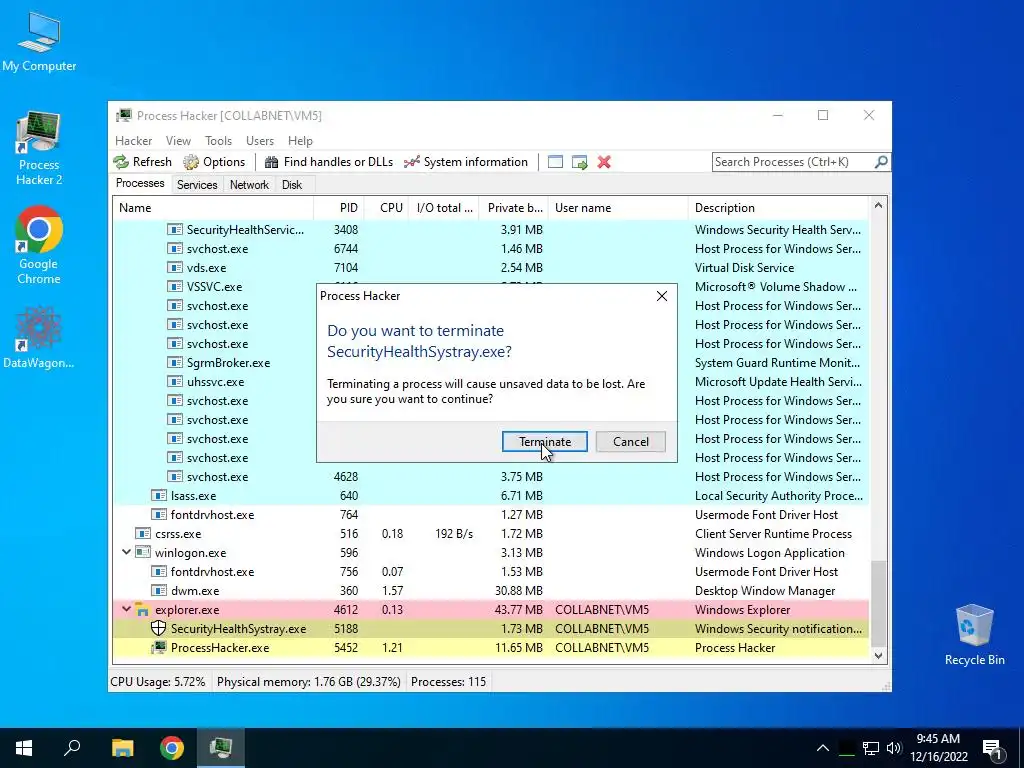
Task: Select the csrss.exe process row
Action: [x=490, y=534]
